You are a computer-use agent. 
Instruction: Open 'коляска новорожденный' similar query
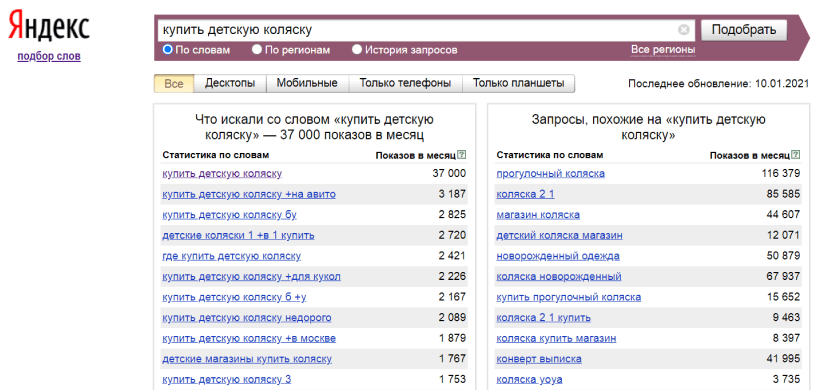tap(559, 276)
